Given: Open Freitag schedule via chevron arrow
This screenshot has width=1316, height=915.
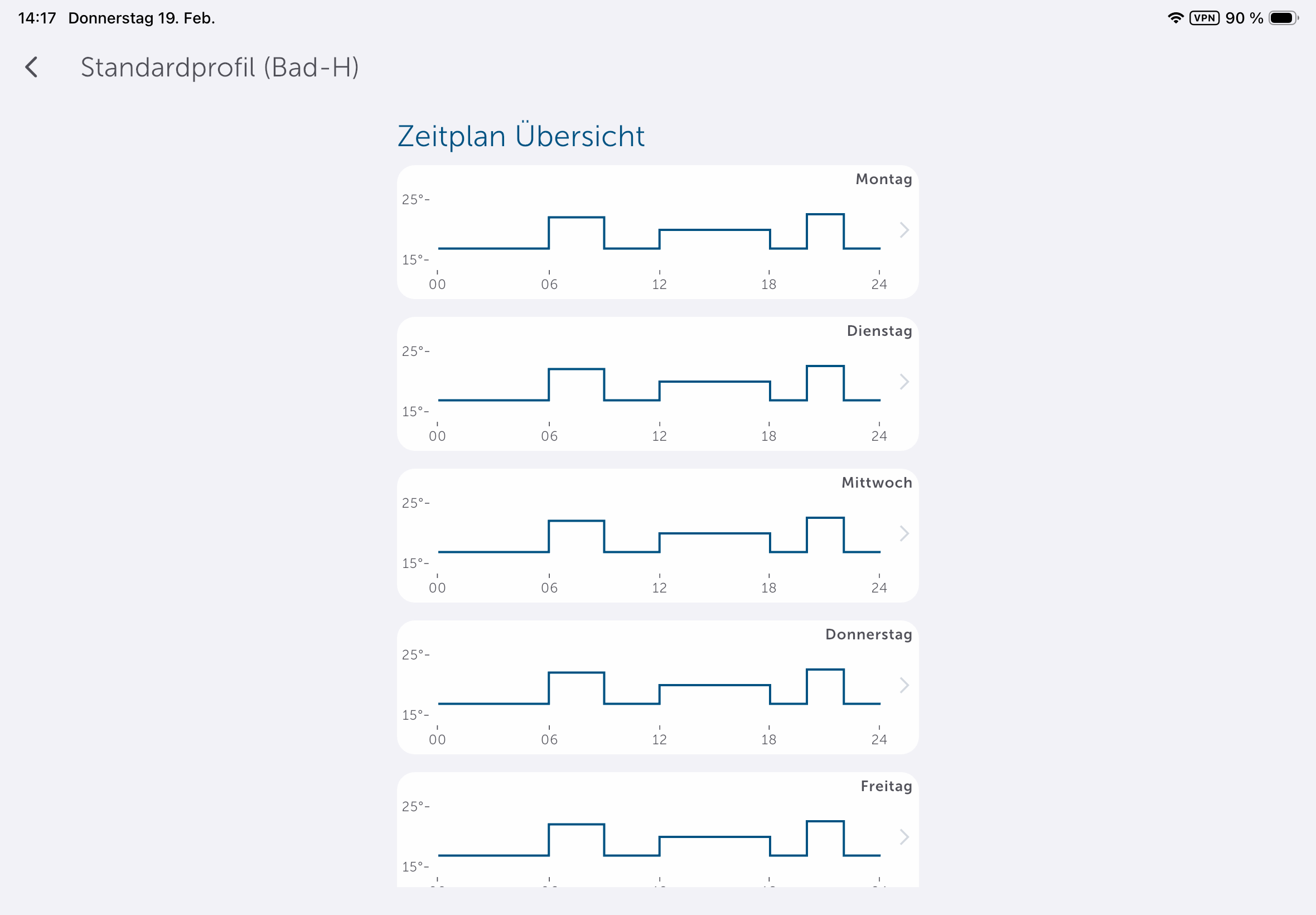Looking at the screenshot, I should 904,837.
